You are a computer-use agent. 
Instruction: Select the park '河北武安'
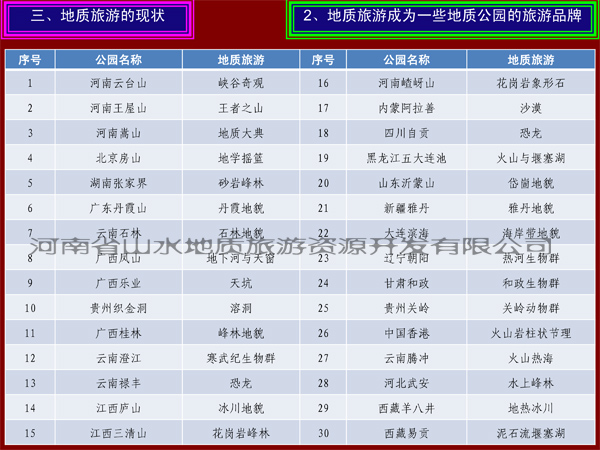click(406, 383)
